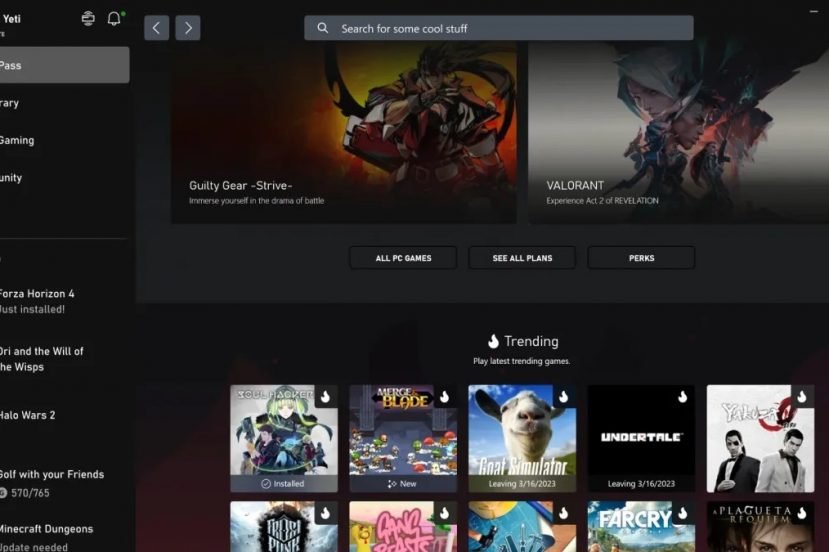This screenshot has width=829, height=552.
Task: Click the gamerscore icon beside 570/765
Action: [3, 493]
